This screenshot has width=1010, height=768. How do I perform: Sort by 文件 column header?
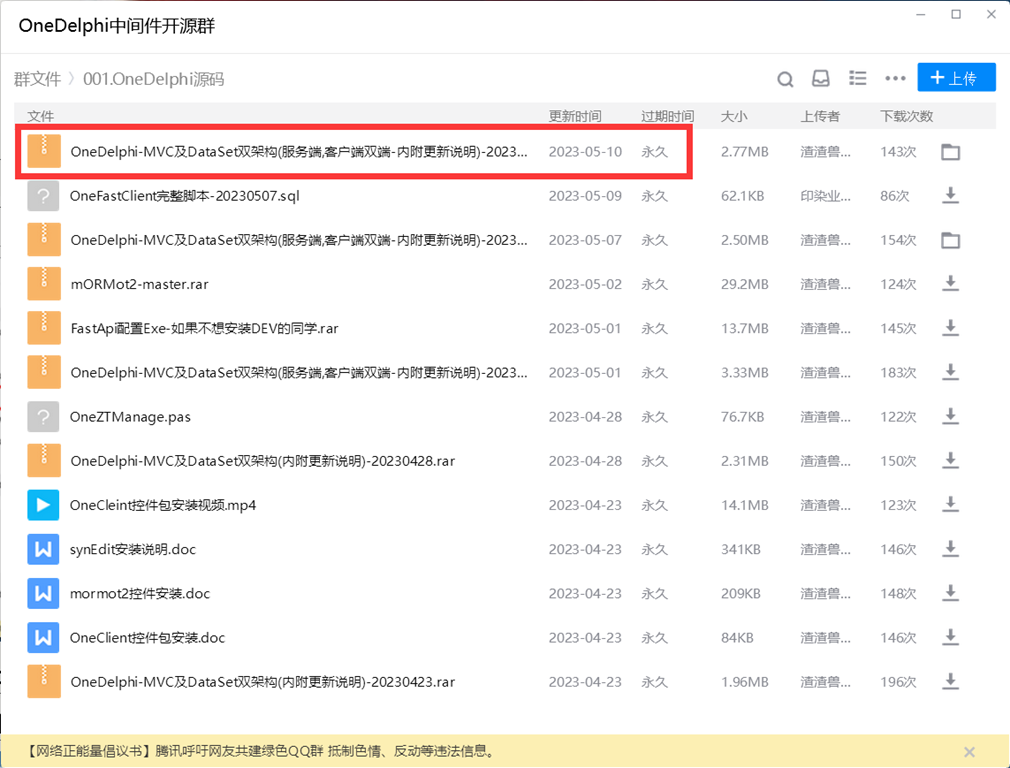click(x=40, y=116)
